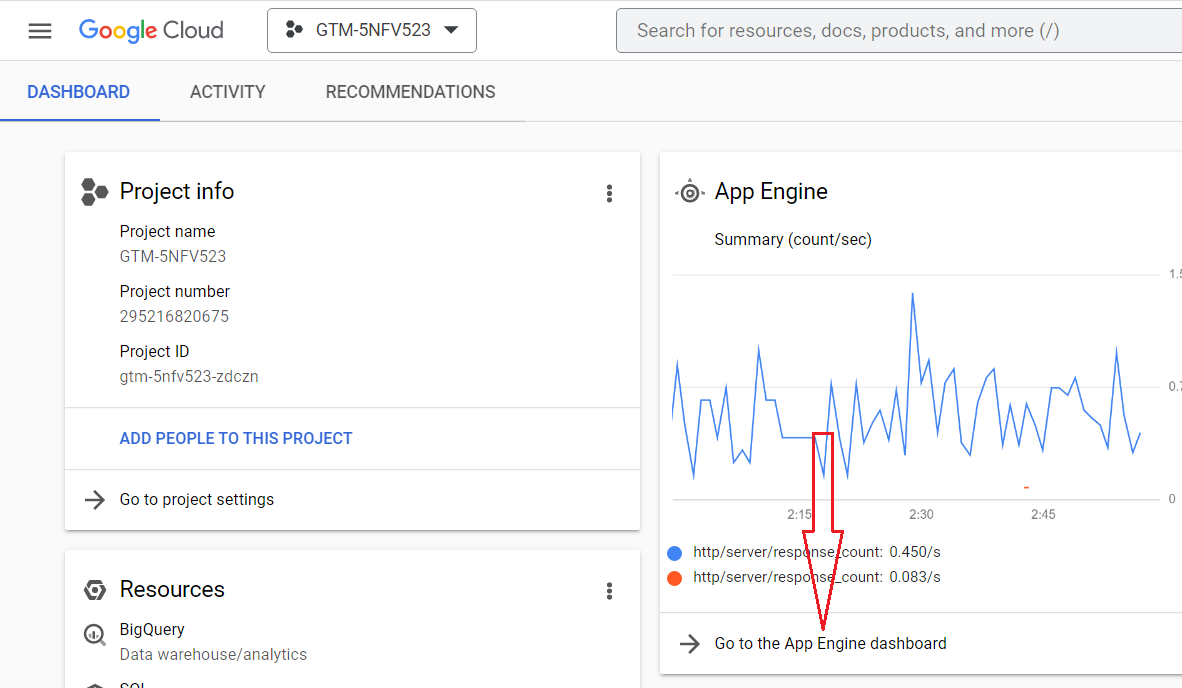Go to the App Engine dashboard

830,644
